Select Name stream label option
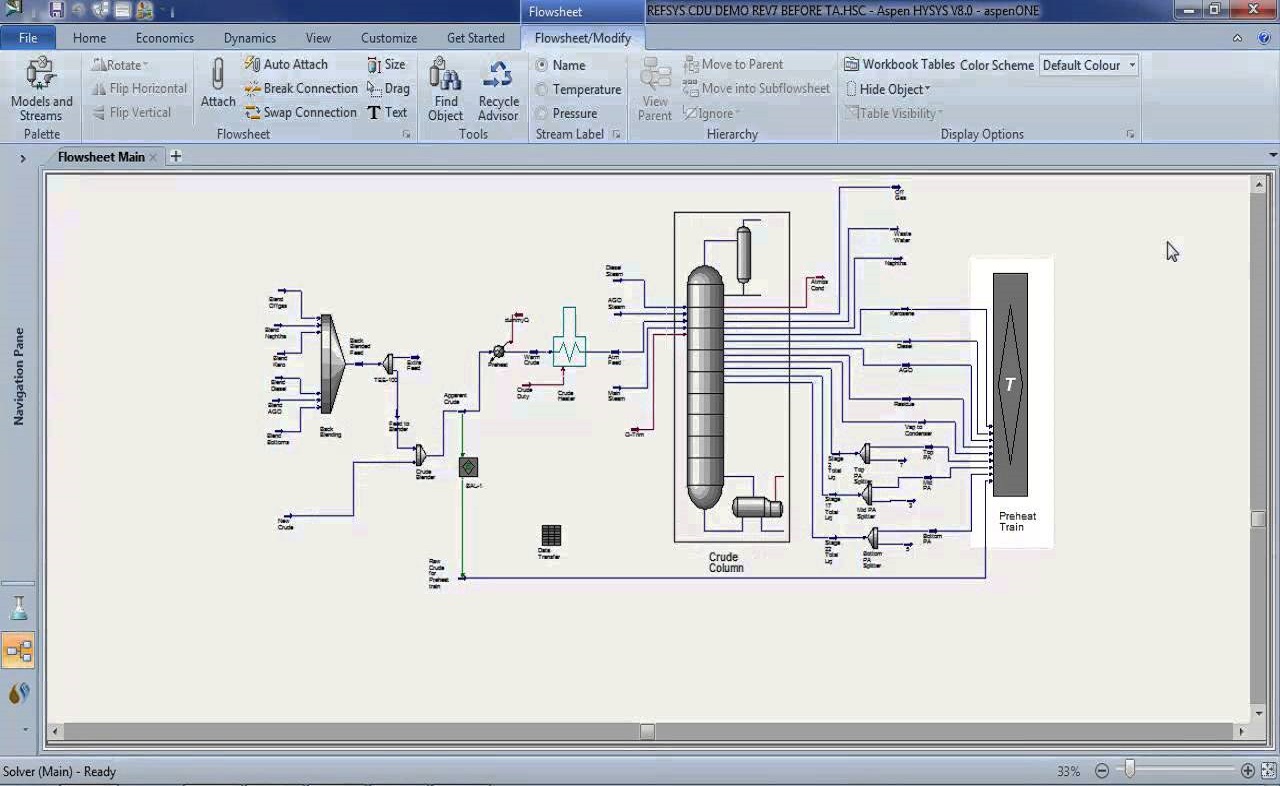The width and height of the screenshot is (1280, 786). click(x=561, y=65)
